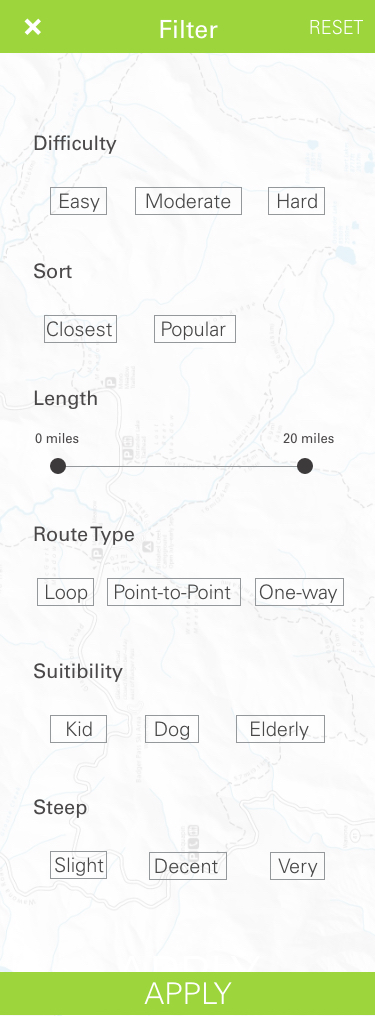Tap RESET to clear all filters
This screenshot has width=375, height=1016.
(x=335, y=27)
